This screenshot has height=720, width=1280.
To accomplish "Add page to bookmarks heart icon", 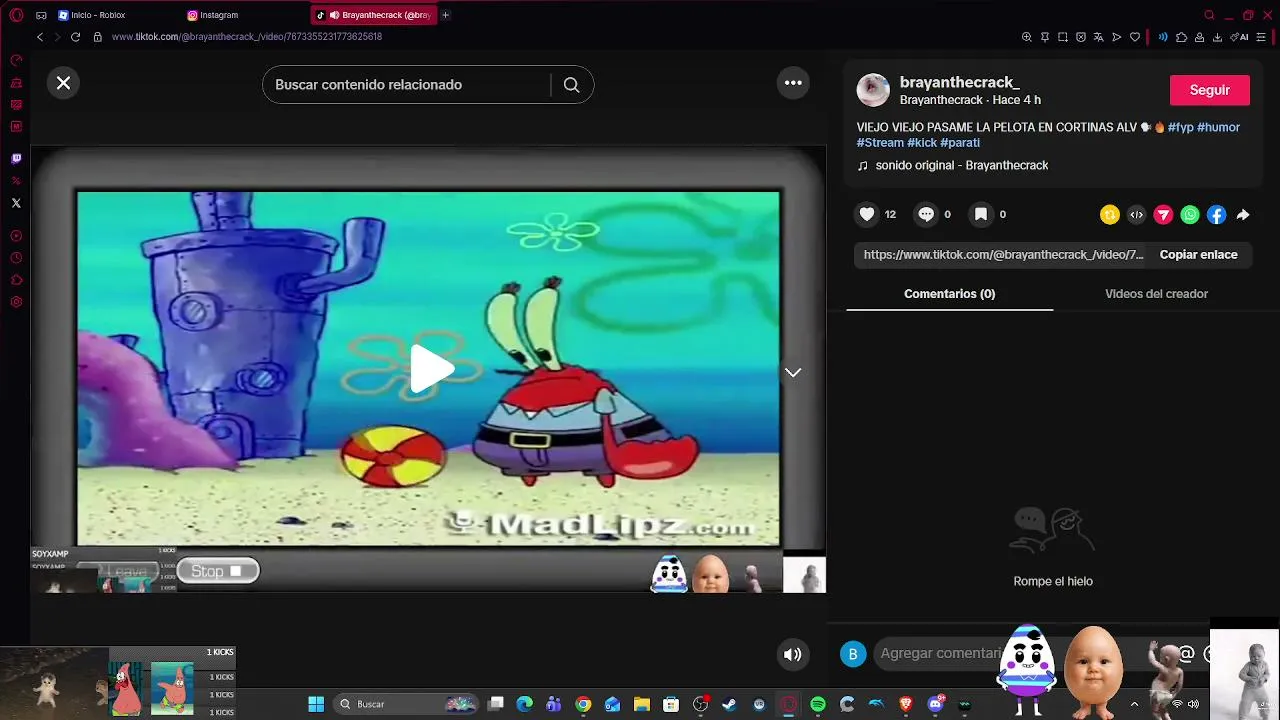I will point(1135,37).
